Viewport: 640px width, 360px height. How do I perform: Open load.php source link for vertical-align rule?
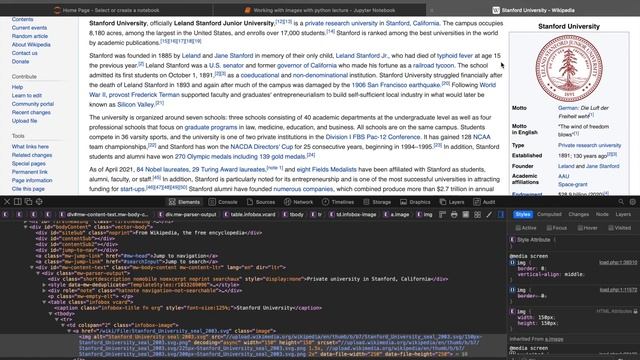click(618, 262)
